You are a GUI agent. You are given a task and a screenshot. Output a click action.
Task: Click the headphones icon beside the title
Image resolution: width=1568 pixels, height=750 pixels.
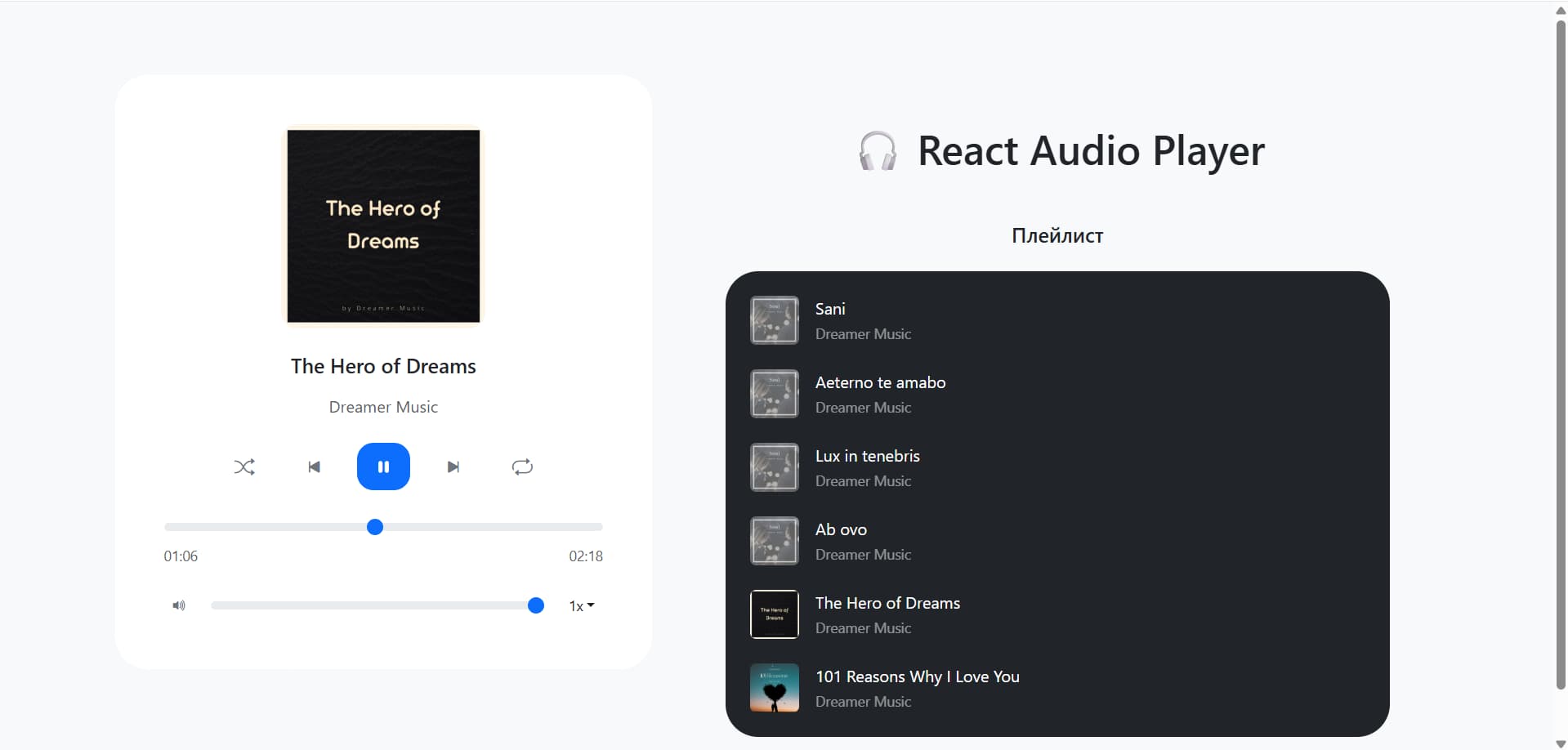pyautogui.click(x=878, y=151)
